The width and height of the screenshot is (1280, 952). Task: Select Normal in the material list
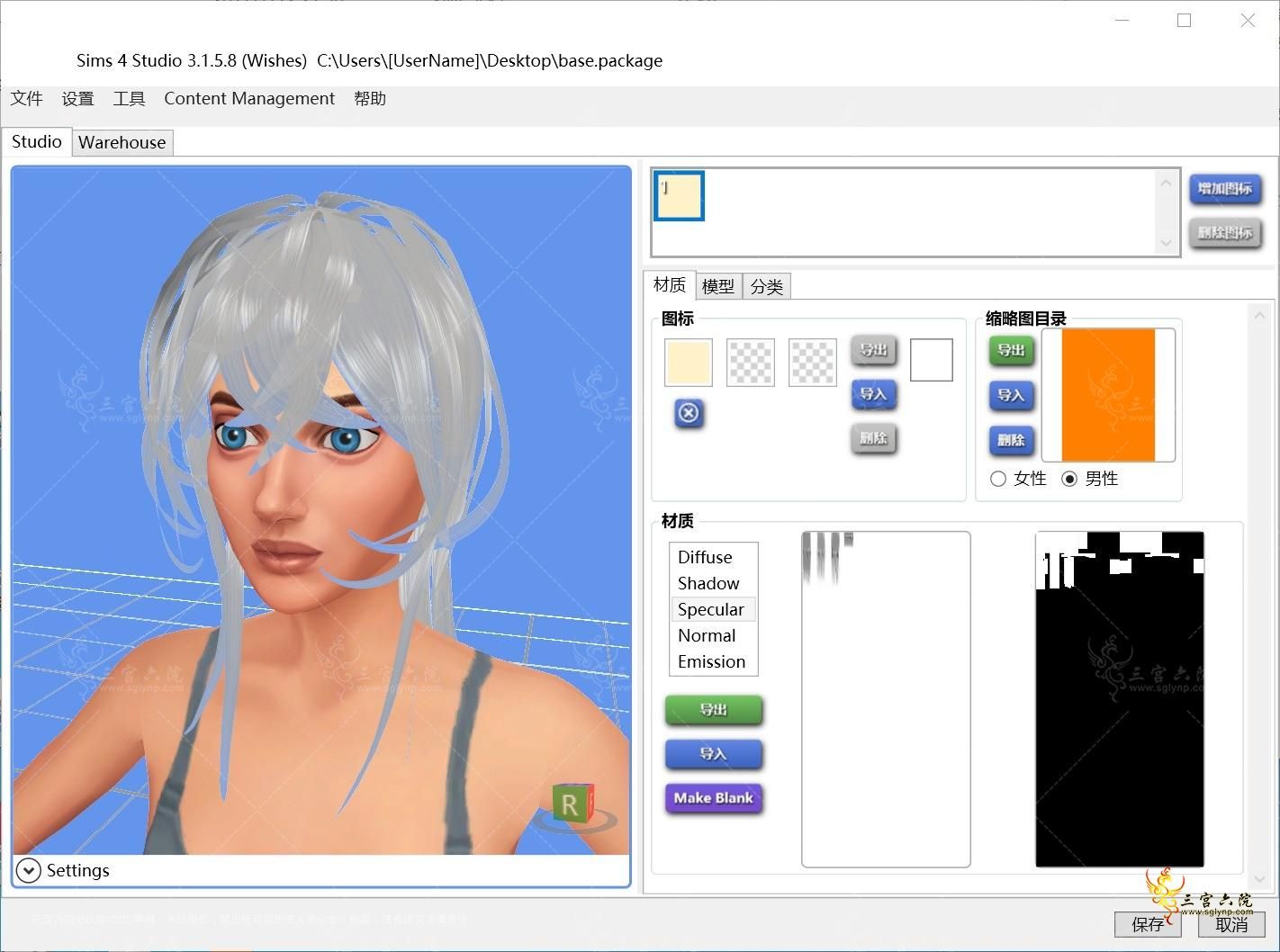(714, 635)
